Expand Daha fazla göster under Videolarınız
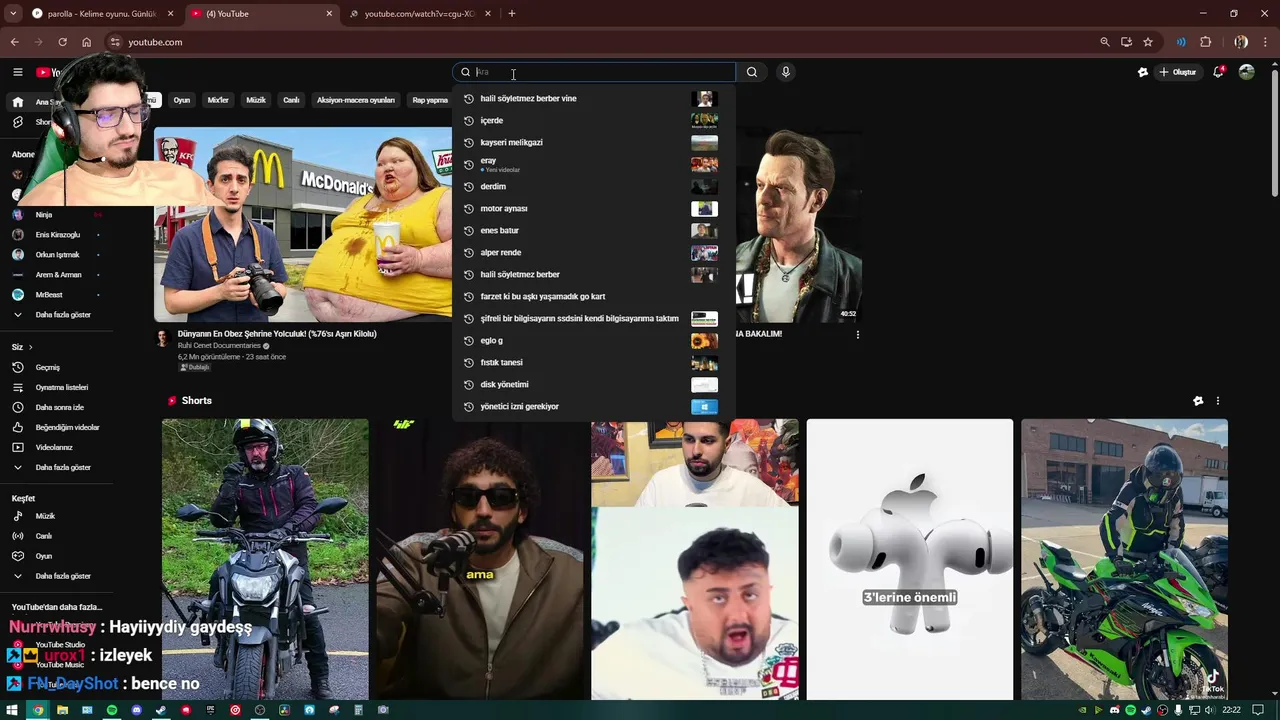 (x=62, y=467)
